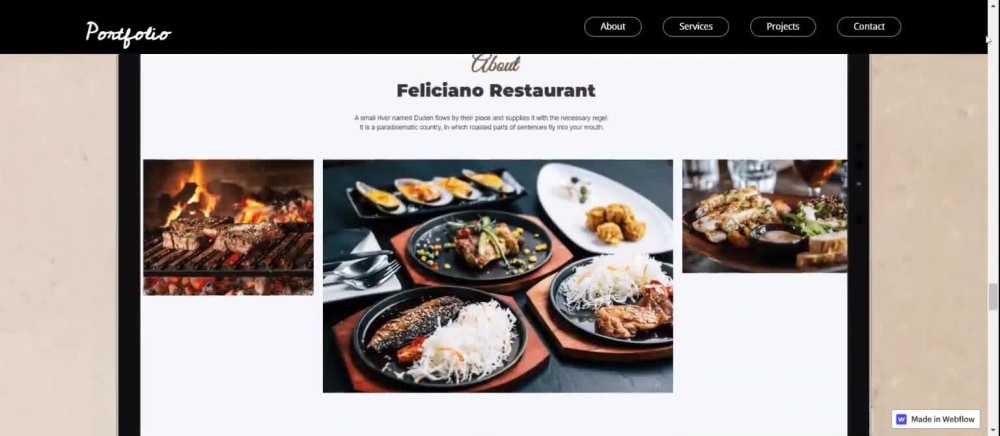The height and width of the screenshot is (436, 1000).
Task: Navigate to the Projects section
Action: (x=783, y=27)
